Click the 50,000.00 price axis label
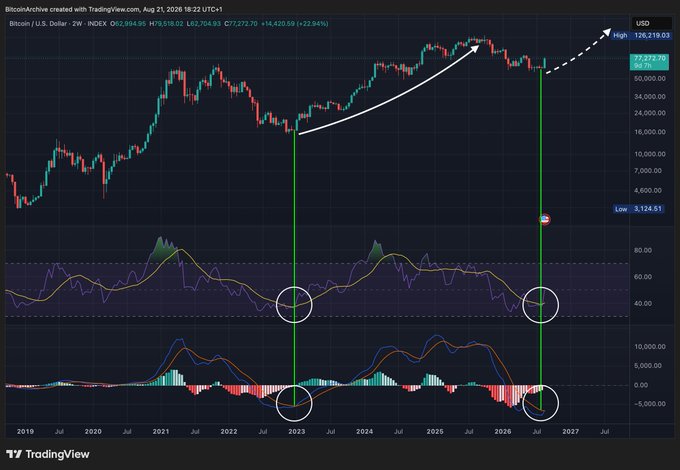Screen dimensions: 680x470 pos(650,78)
